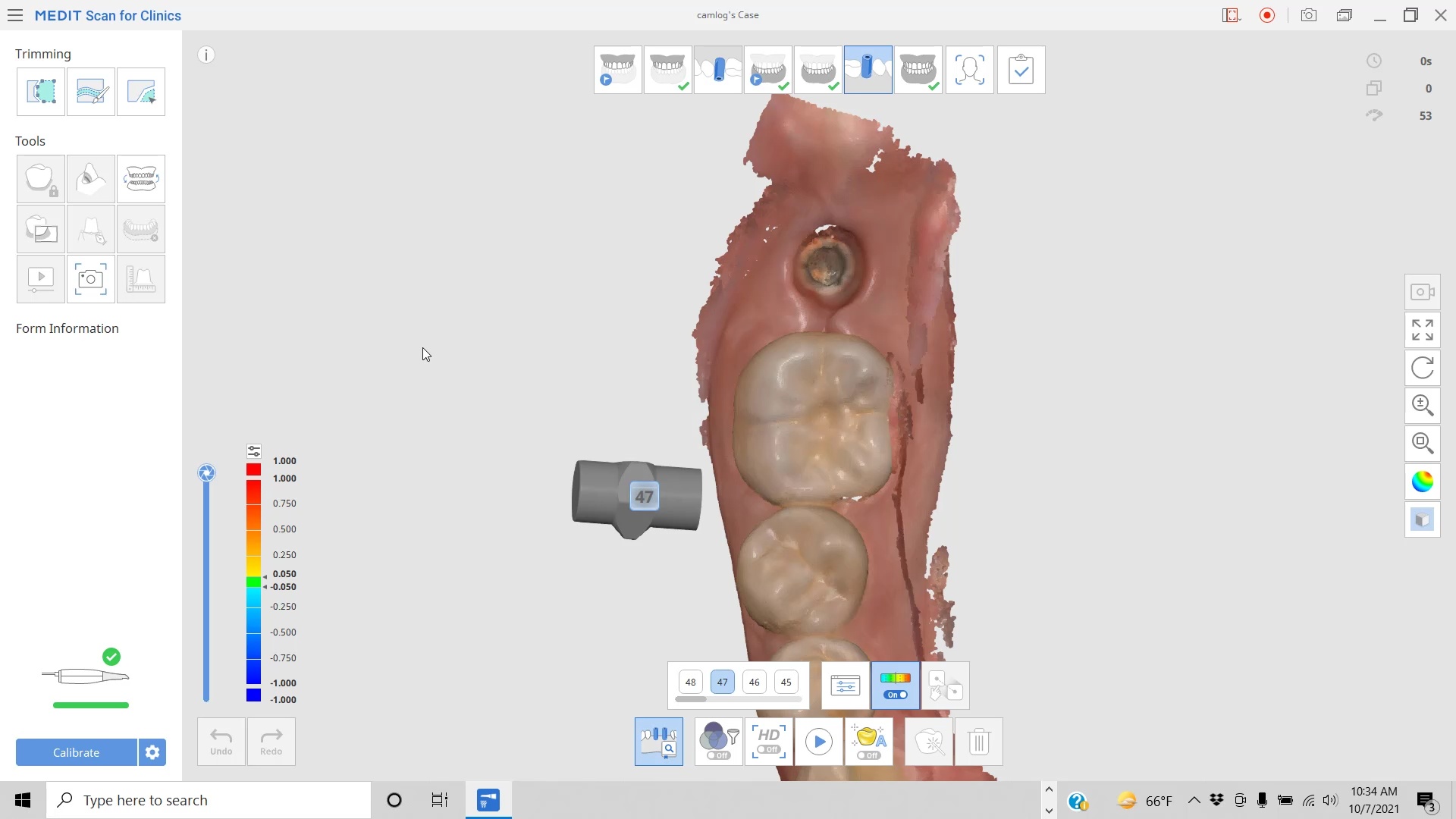Click the Calibrate button
Screen dimensions: 1456x819
76,752
